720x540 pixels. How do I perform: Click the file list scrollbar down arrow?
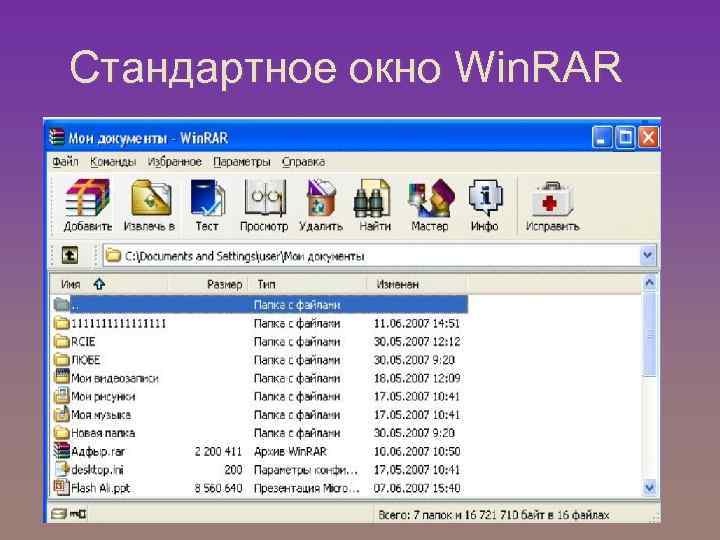649,488
